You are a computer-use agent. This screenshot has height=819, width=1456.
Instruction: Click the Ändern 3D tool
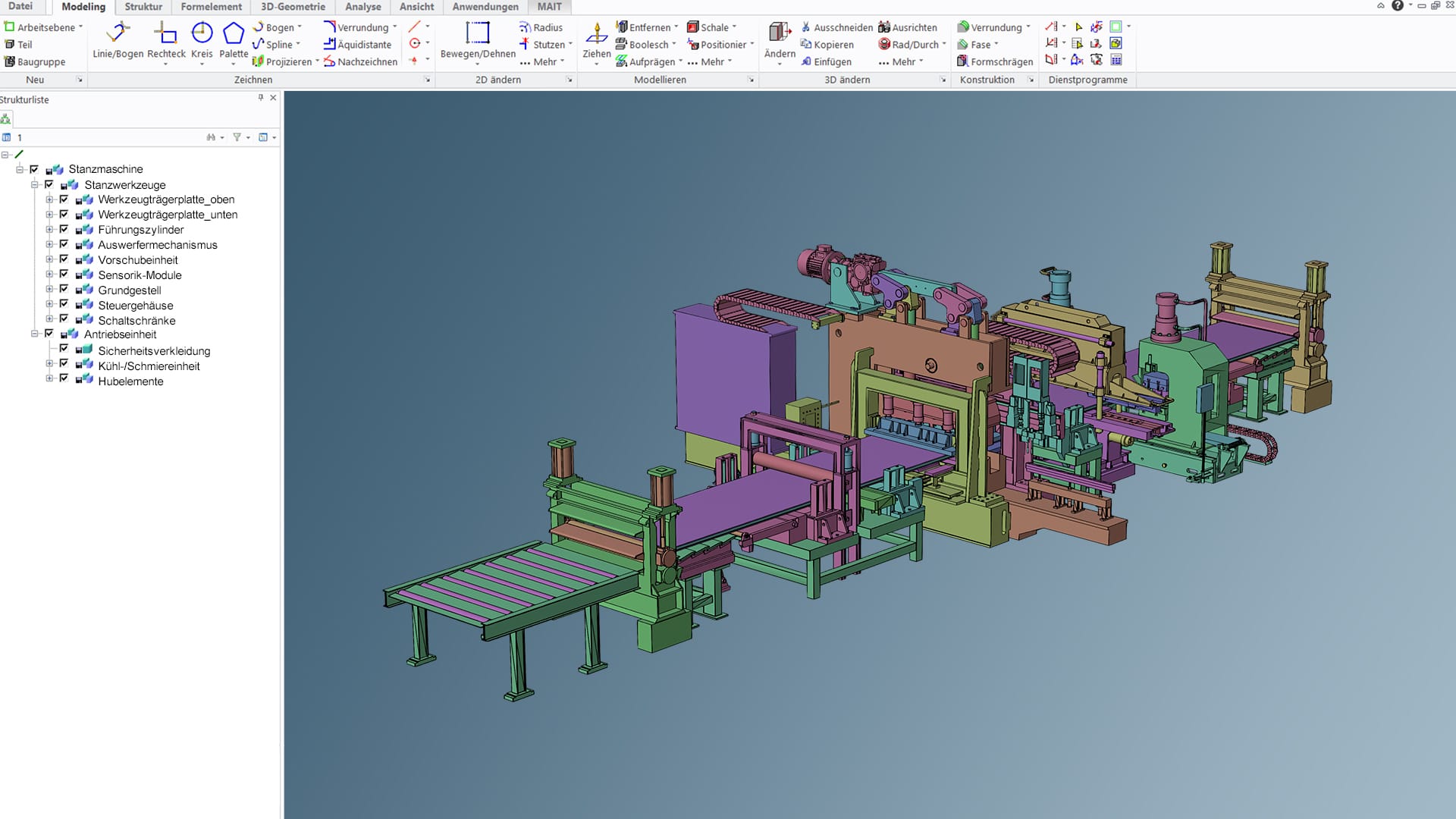[780, 40]
